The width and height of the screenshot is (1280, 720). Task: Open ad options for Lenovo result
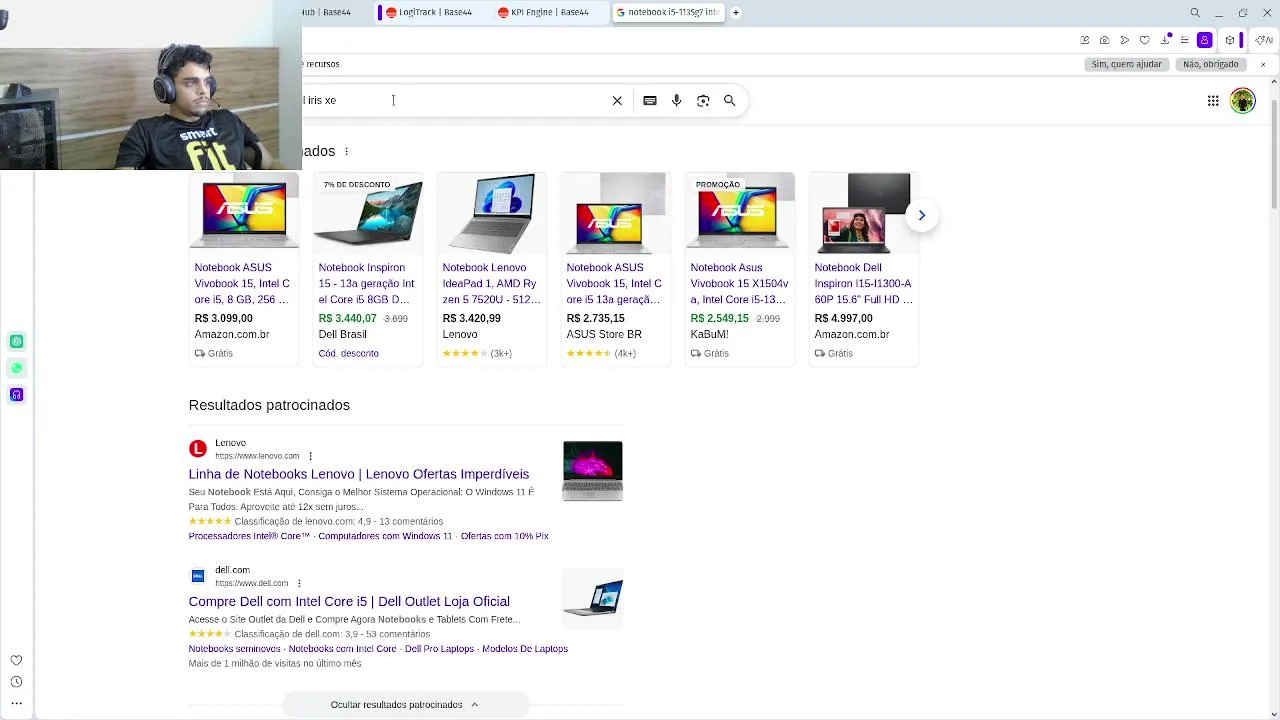point(310,456)
